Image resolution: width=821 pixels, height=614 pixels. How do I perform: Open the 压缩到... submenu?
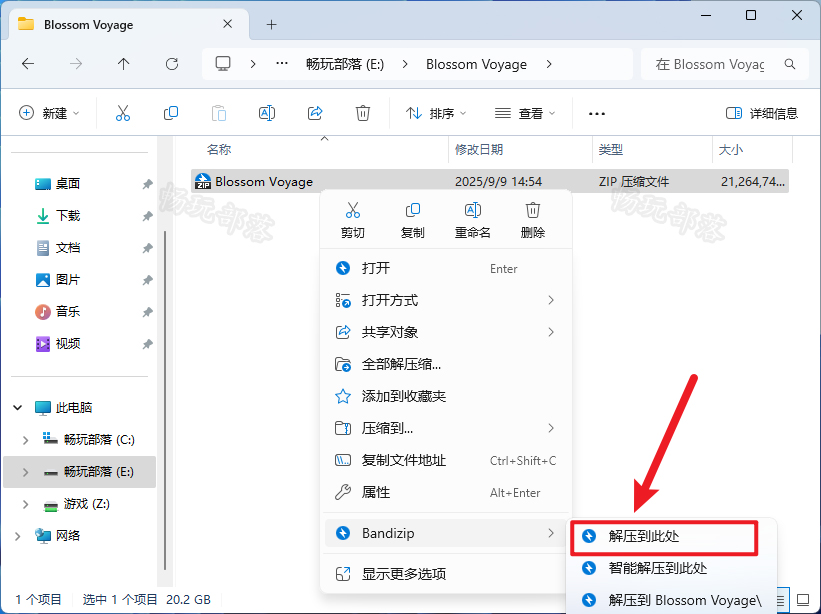[446, 428]
